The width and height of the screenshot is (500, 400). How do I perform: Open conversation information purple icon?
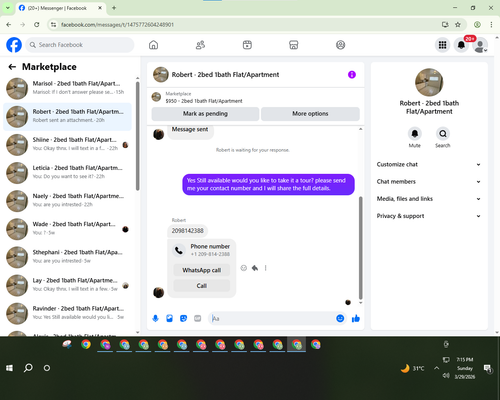[352, 75]
